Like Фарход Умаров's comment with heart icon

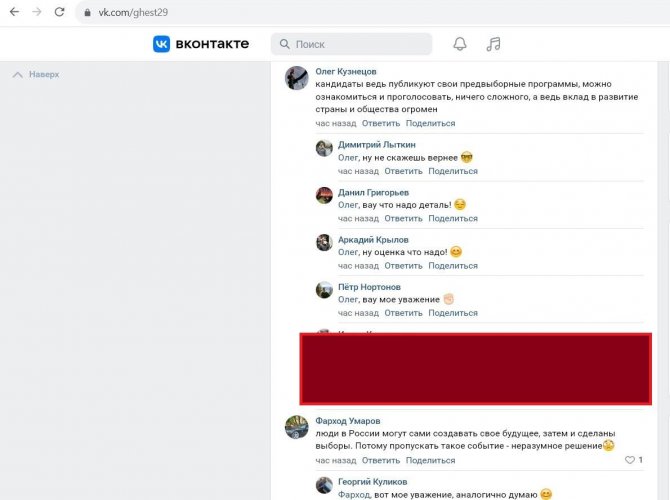point(630,460)
